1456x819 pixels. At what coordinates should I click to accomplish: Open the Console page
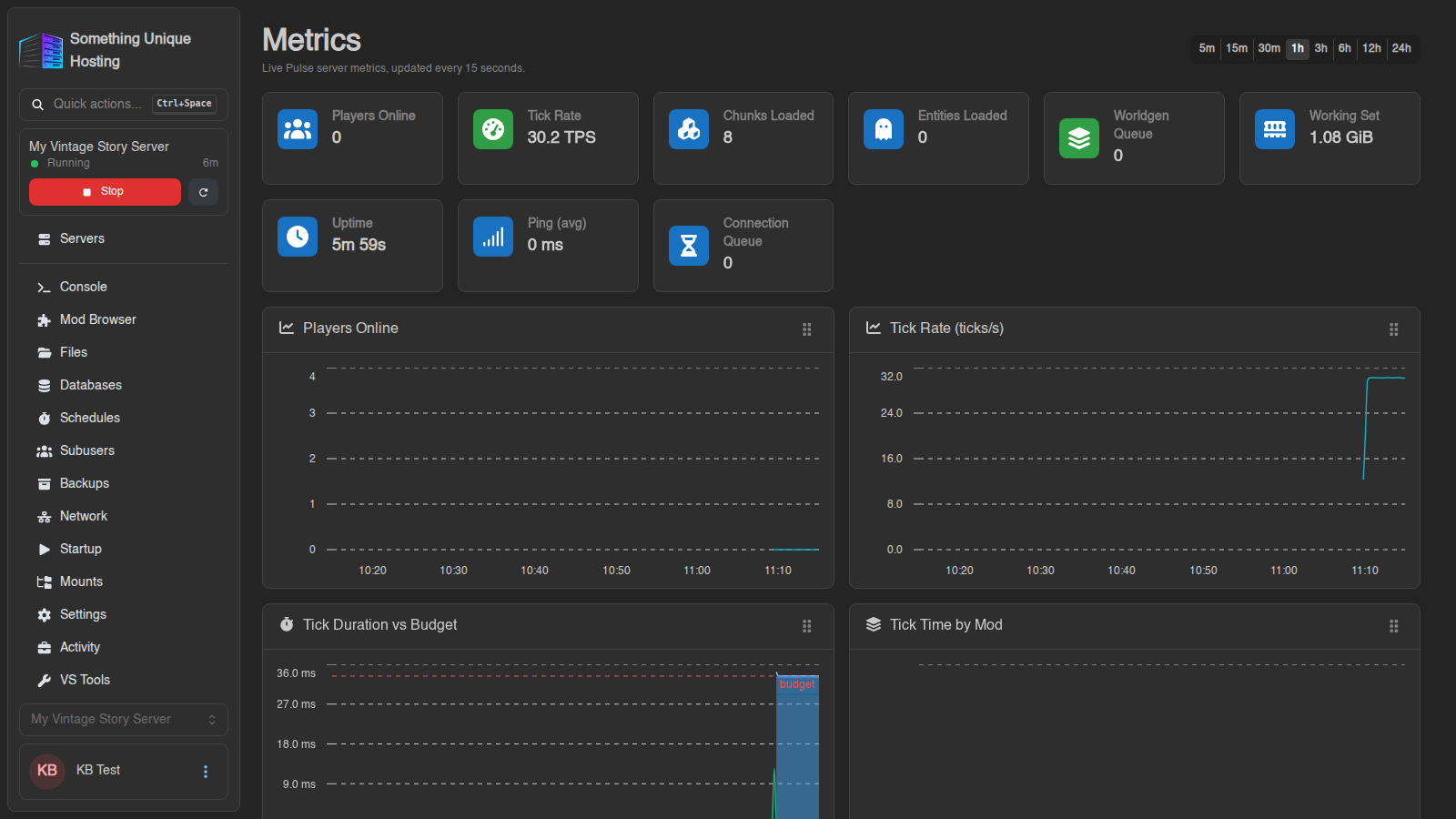click(x=124, y=287)
